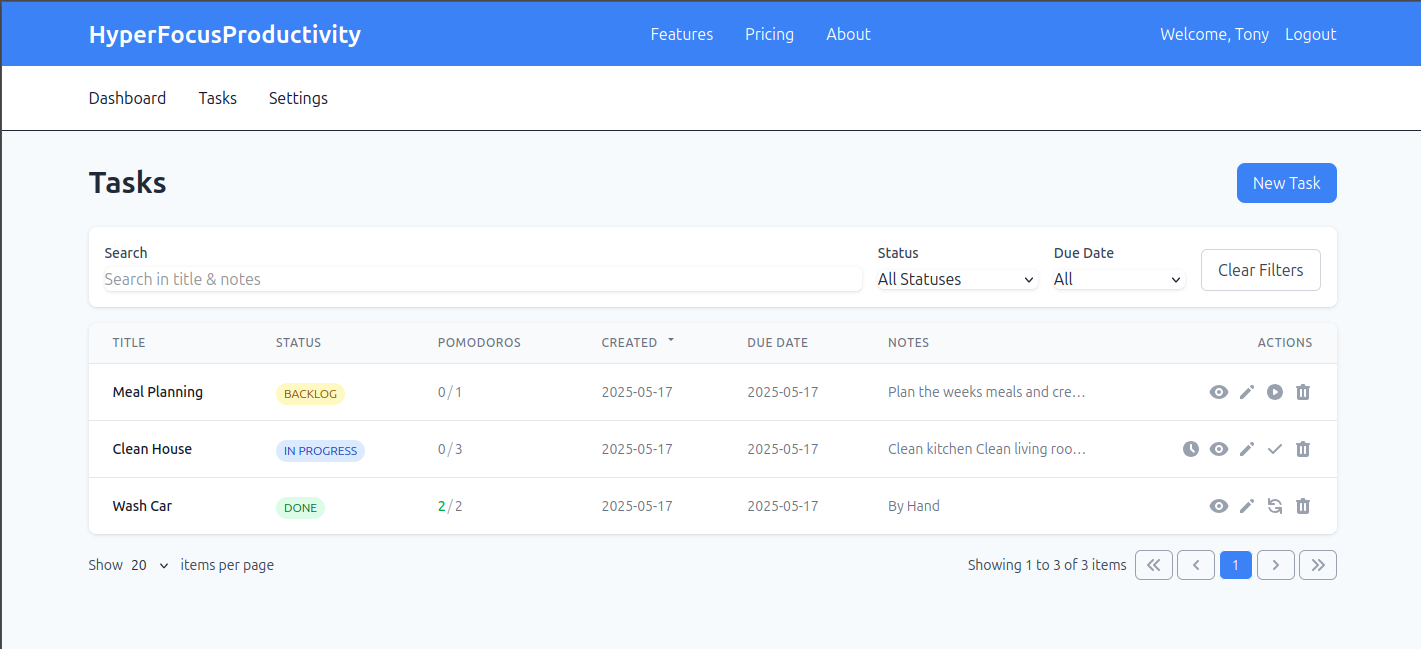Viewport: 1421px width, 649px height.
Task: Open the About menu item
Action: click(x=848, y=34)
